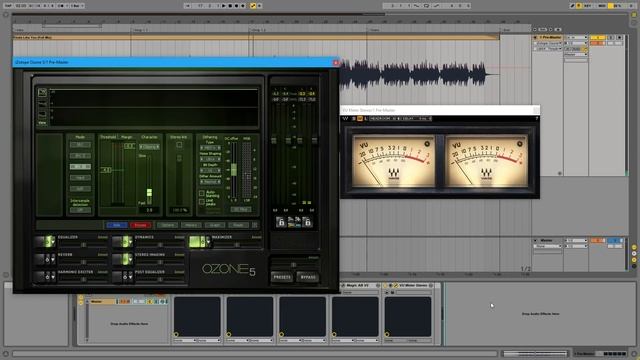
Task: Toggle the MIDI map mode button
Action: click(x=602, y=6)
